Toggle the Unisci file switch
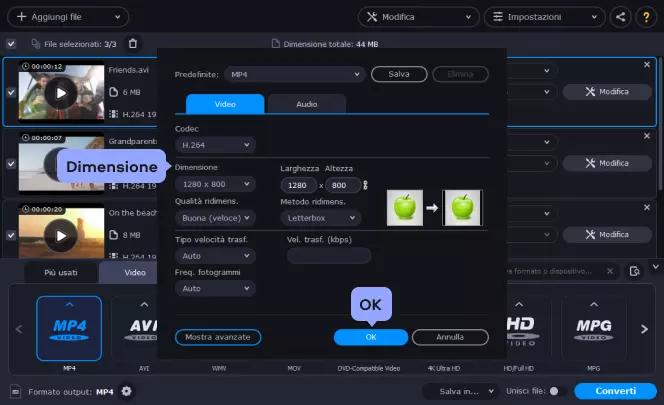This screenshot has height=405, width=664. (x=558, y=391)
